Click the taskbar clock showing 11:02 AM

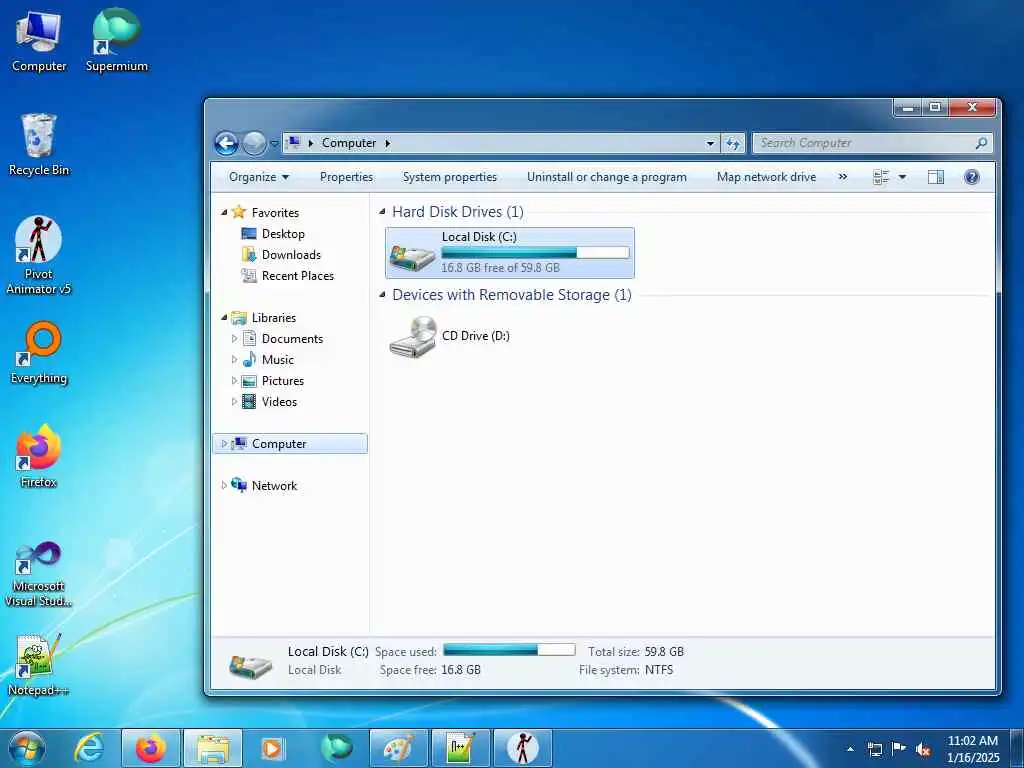[973, 749]
